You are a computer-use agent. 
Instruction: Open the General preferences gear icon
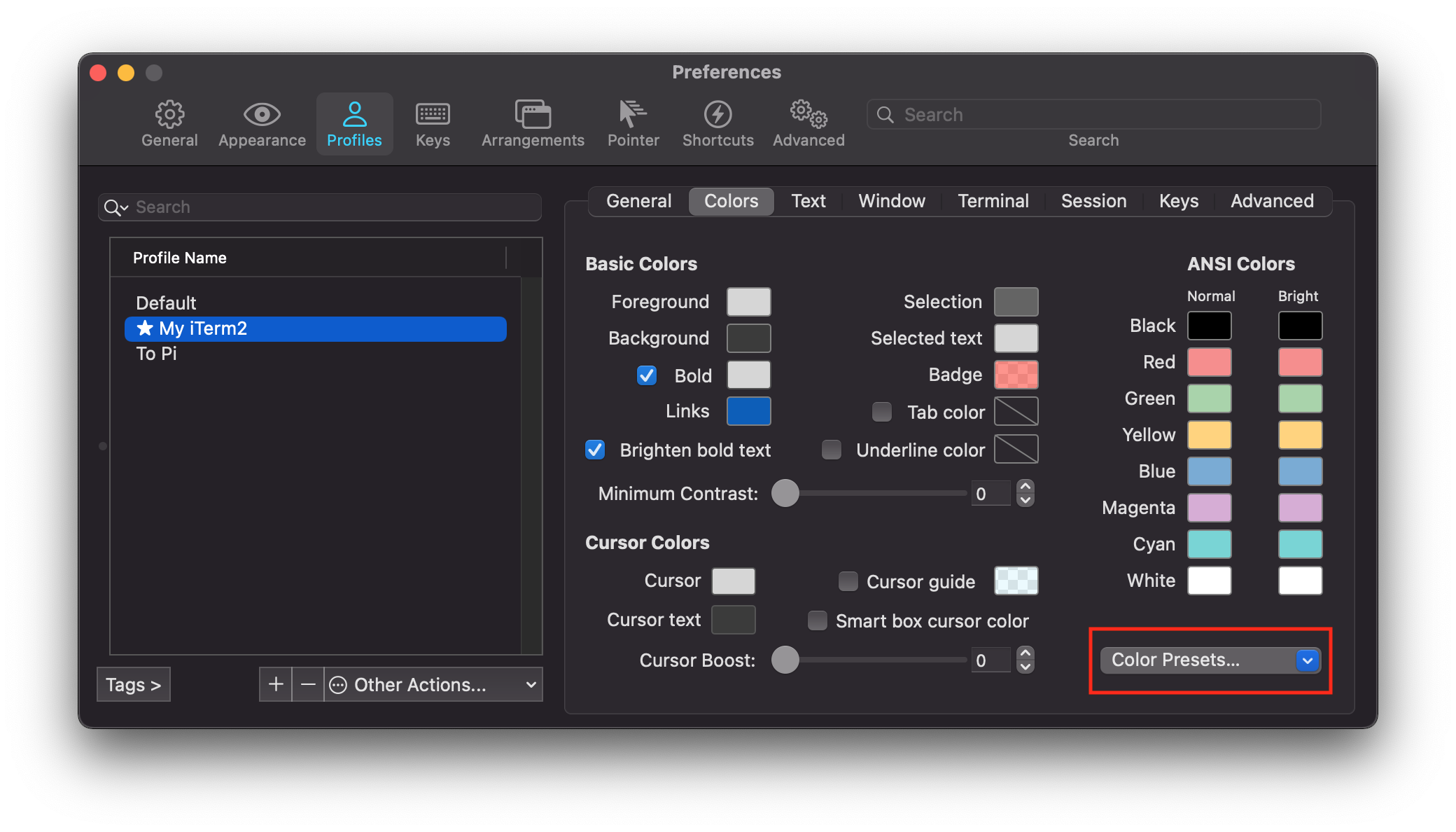[x=169, y=114]
